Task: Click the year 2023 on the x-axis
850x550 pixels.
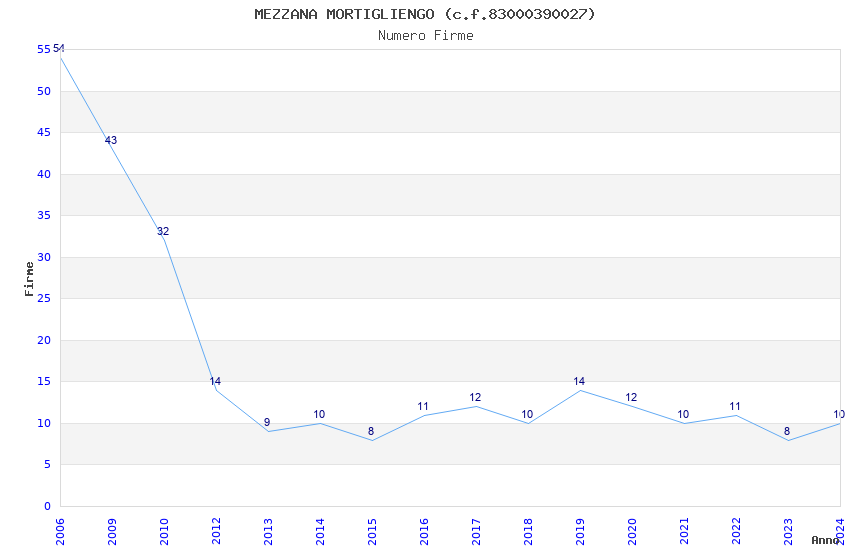Action: [x=788, y=532]
